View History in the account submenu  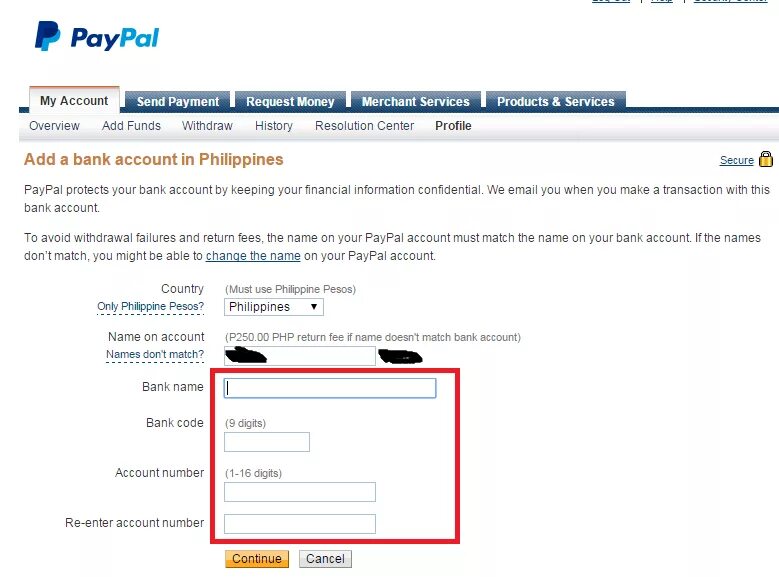274,126
